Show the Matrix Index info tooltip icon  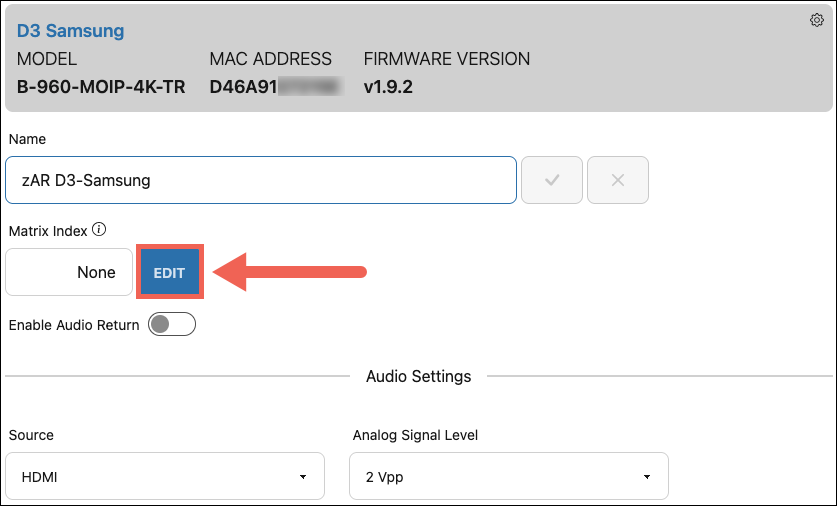click(99, 230)
